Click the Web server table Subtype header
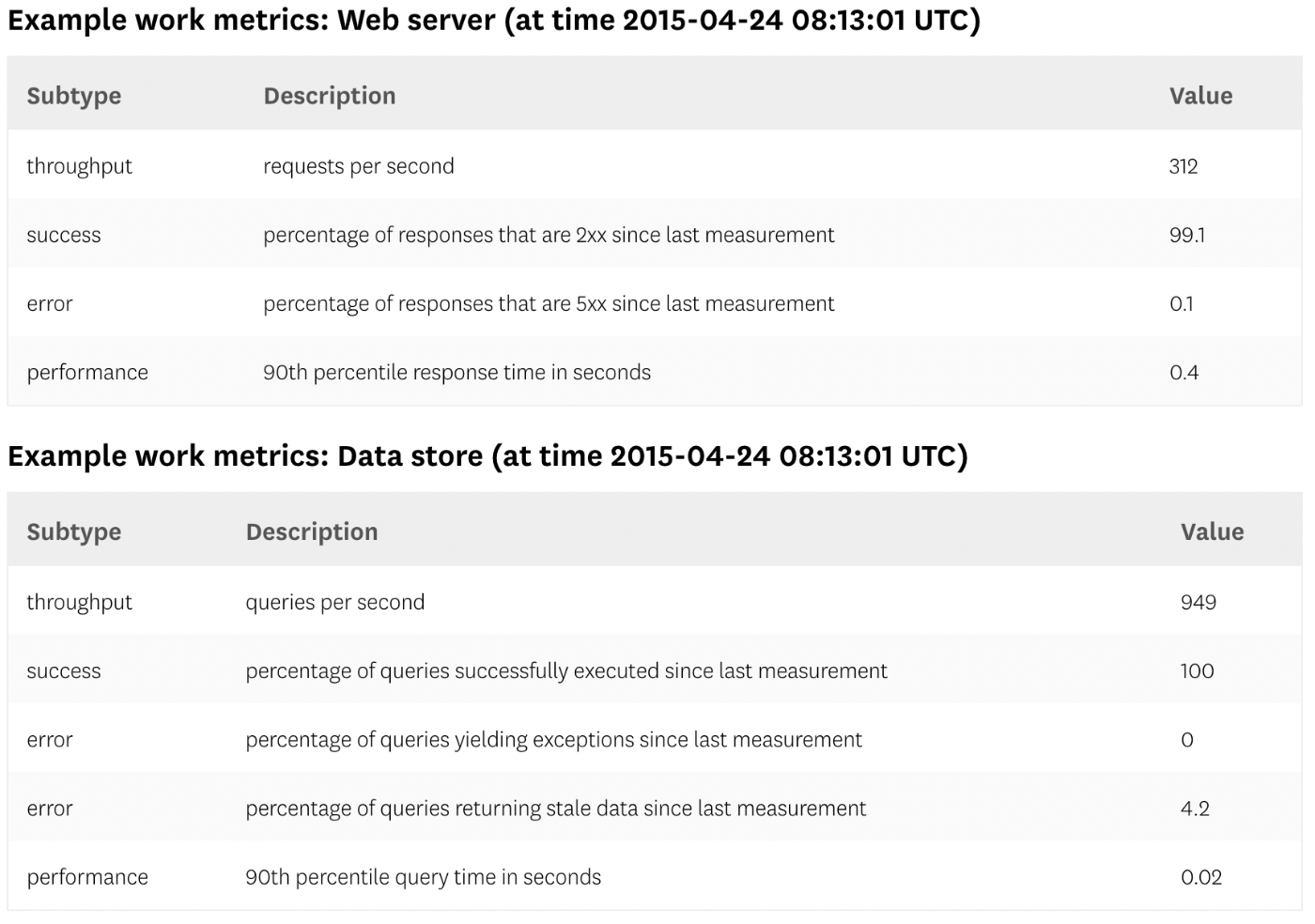1315x924 pixels. (74, 96)
